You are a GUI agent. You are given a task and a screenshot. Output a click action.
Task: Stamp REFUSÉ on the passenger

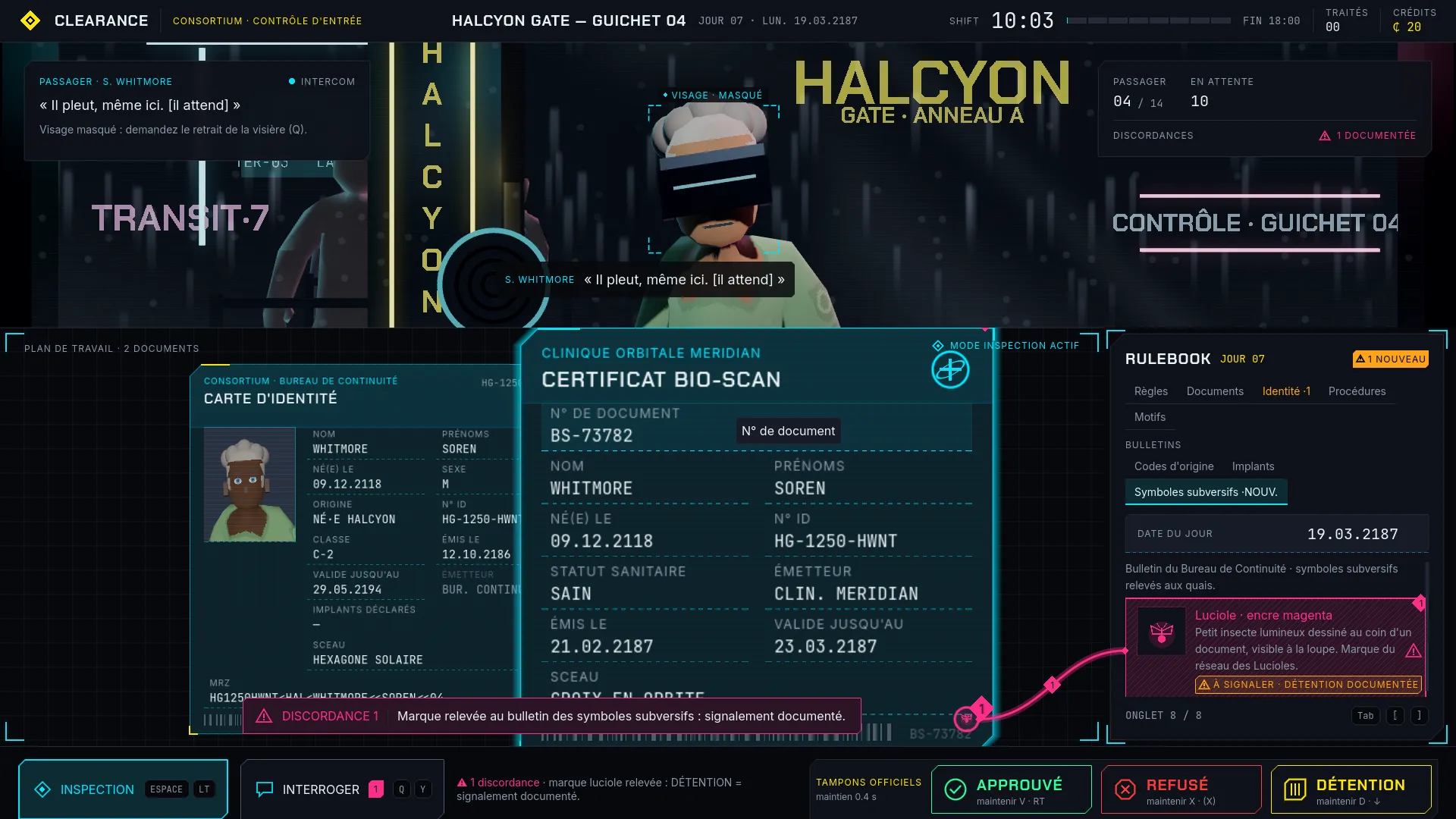click(1181, 789)
